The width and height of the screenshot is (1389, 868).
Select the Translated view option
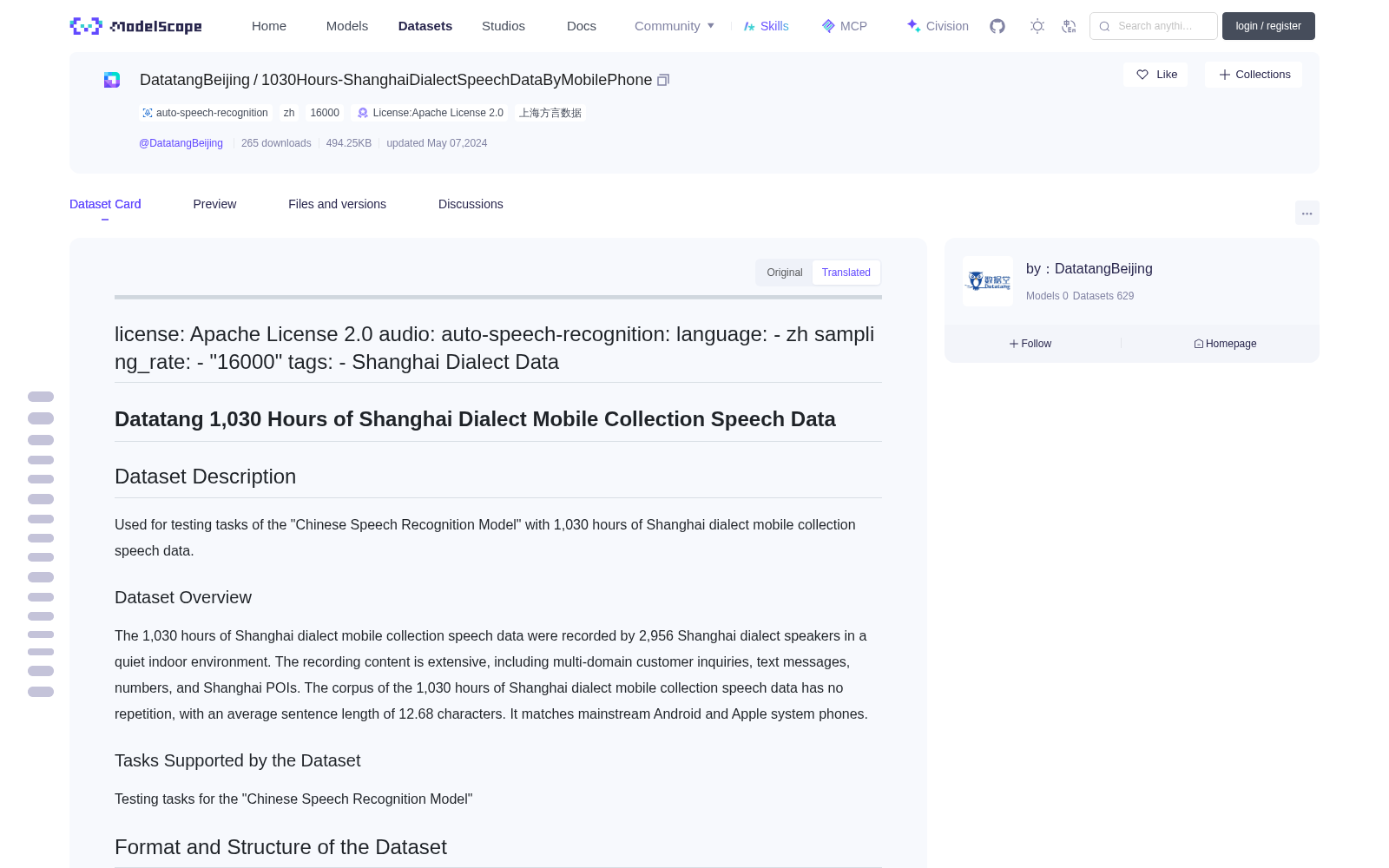click(x=846, y=273)
